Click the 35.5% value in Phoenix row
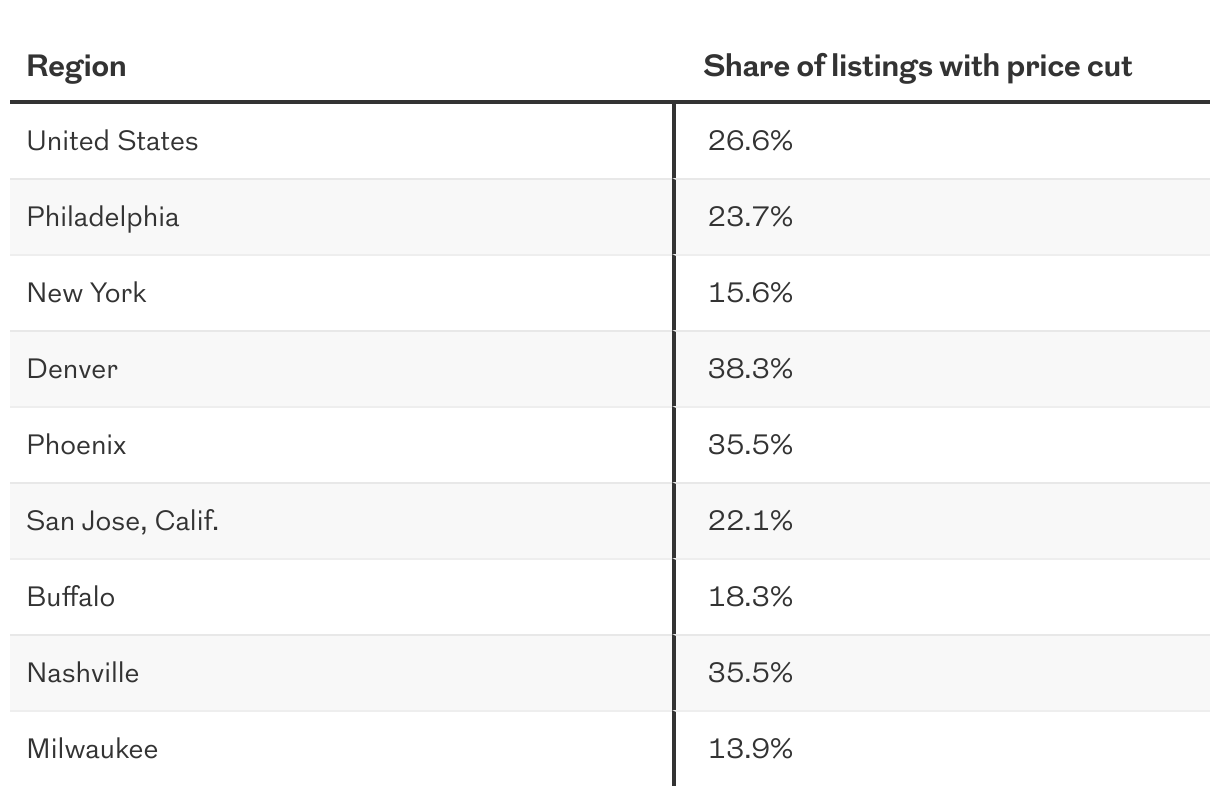The width and height of the screenshot is (1220, 796). pyautogui.click(x=750, y=445)
